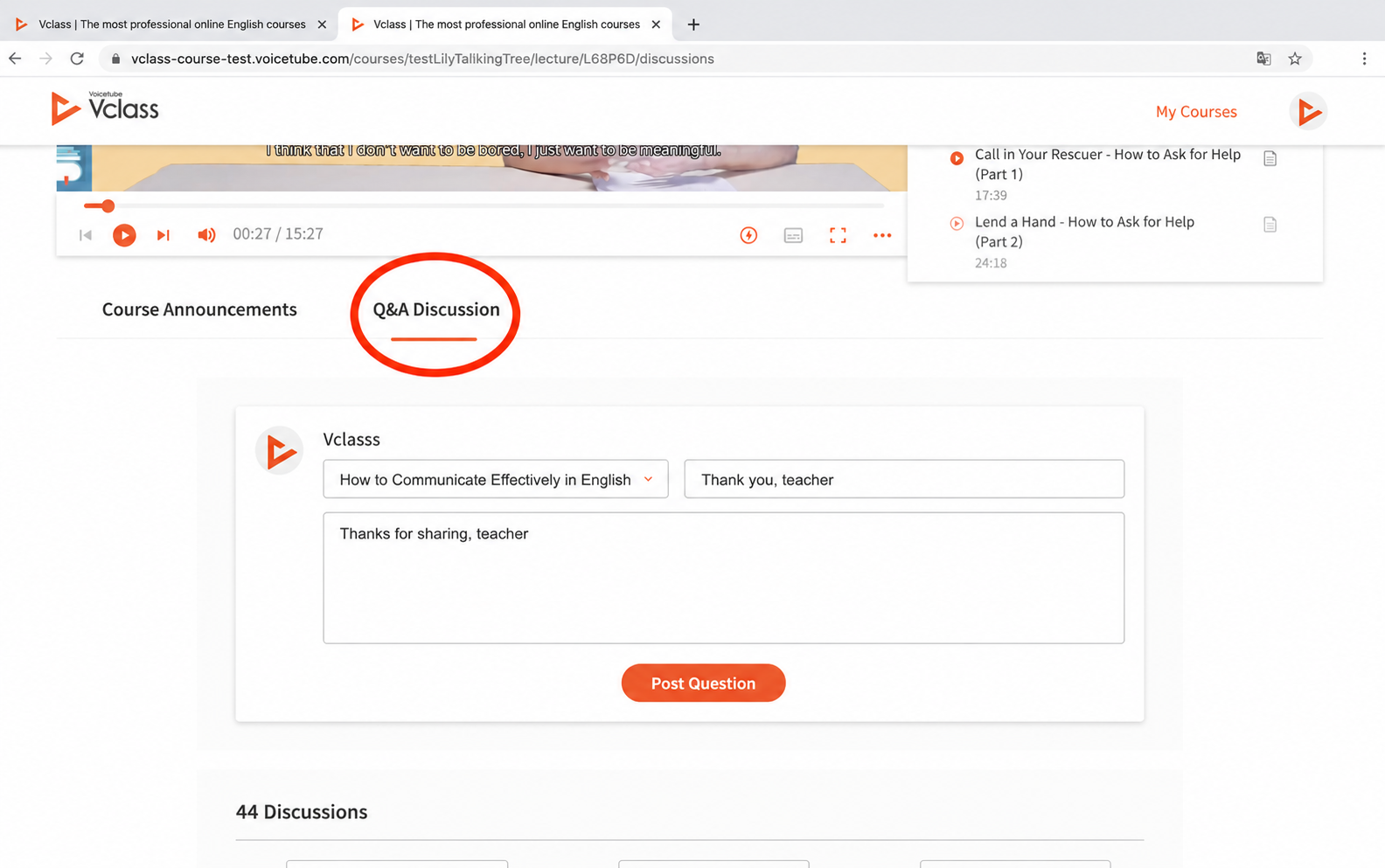This screenshot has width=1385, height=868.
Task: Play the lecture video
Action: point(124,234)
